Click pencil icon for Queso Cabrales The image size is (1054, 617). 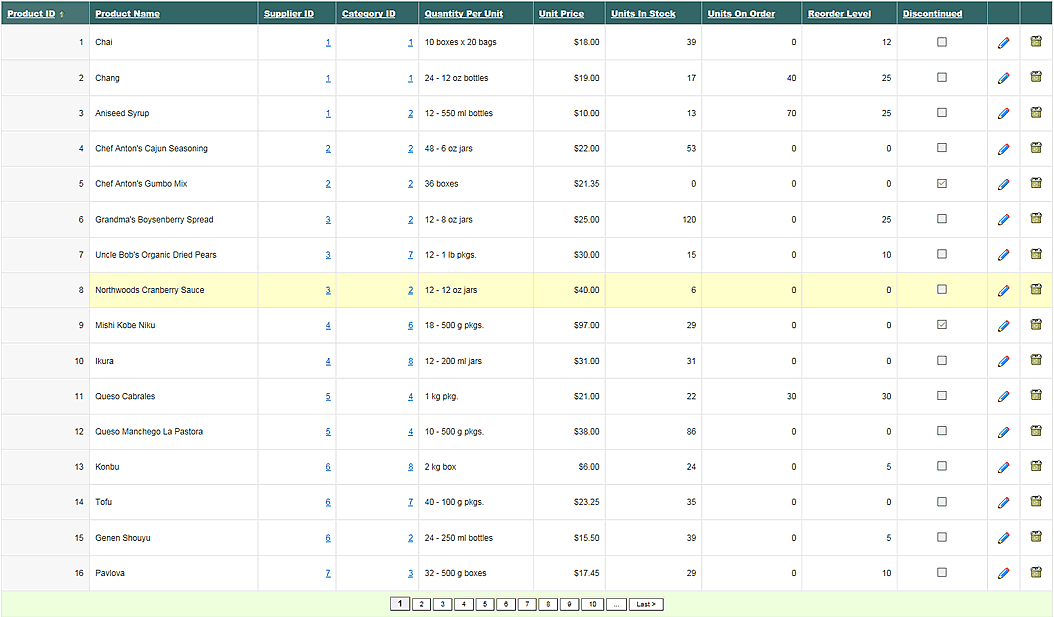(1003, 397)
